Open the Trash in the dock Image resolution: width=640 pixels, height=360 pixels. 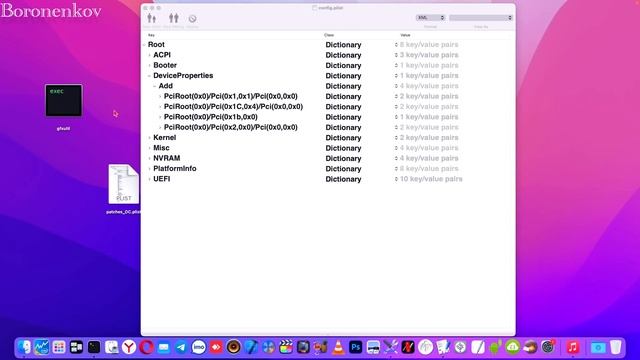[616, 347]
